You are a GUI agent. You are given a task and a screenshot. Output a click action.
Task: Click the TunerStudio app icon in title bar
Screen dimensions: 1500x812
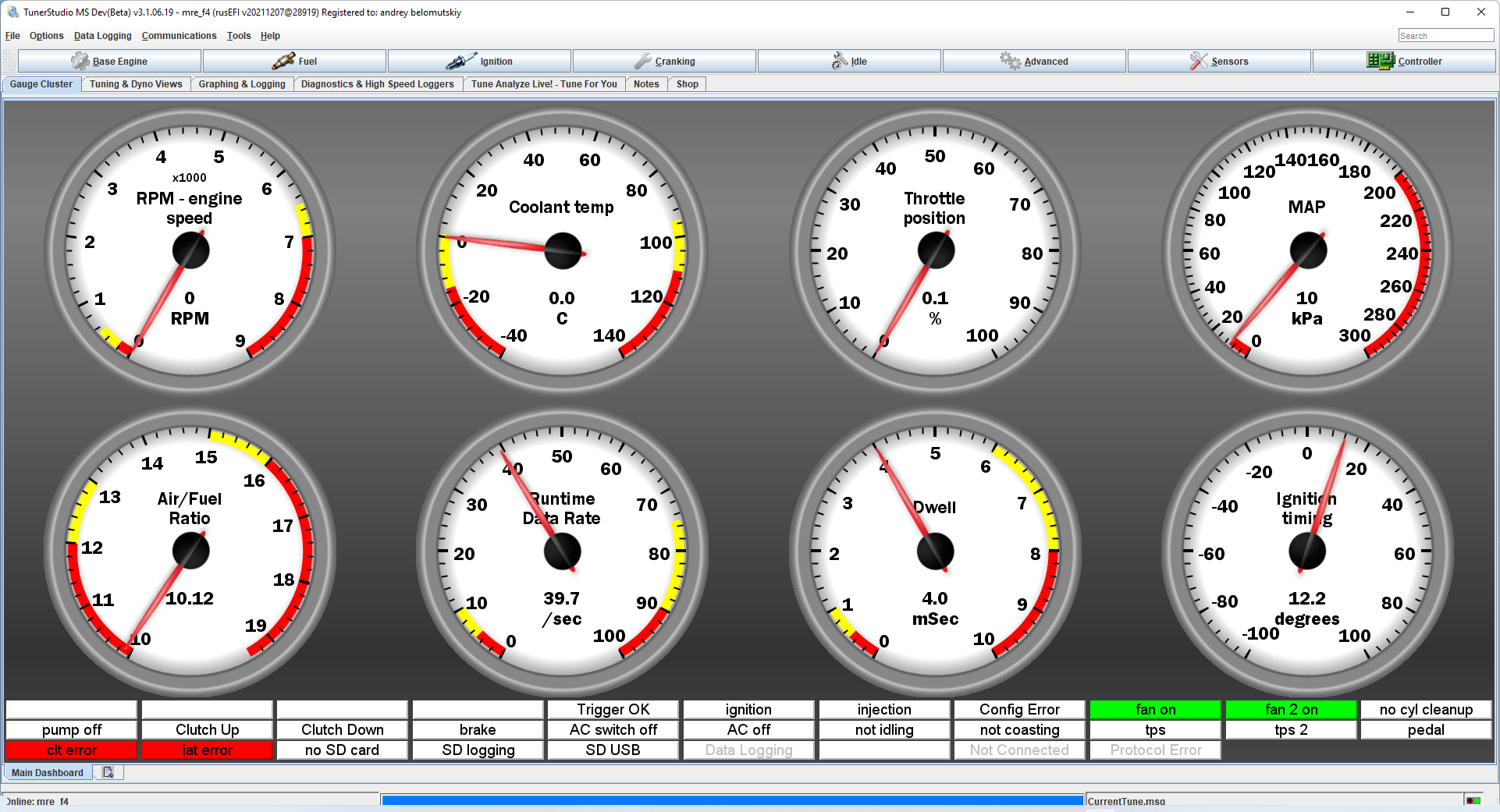click(x=12, y=12)
